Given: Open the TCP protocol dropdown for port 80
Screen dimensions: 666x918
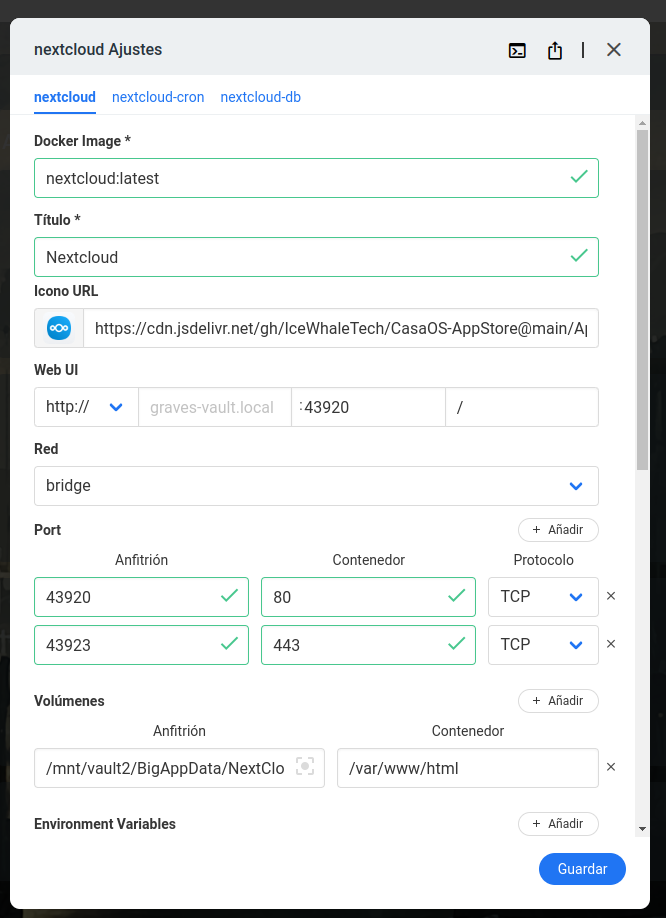Looking at the screenshot, I should [543, 596].
